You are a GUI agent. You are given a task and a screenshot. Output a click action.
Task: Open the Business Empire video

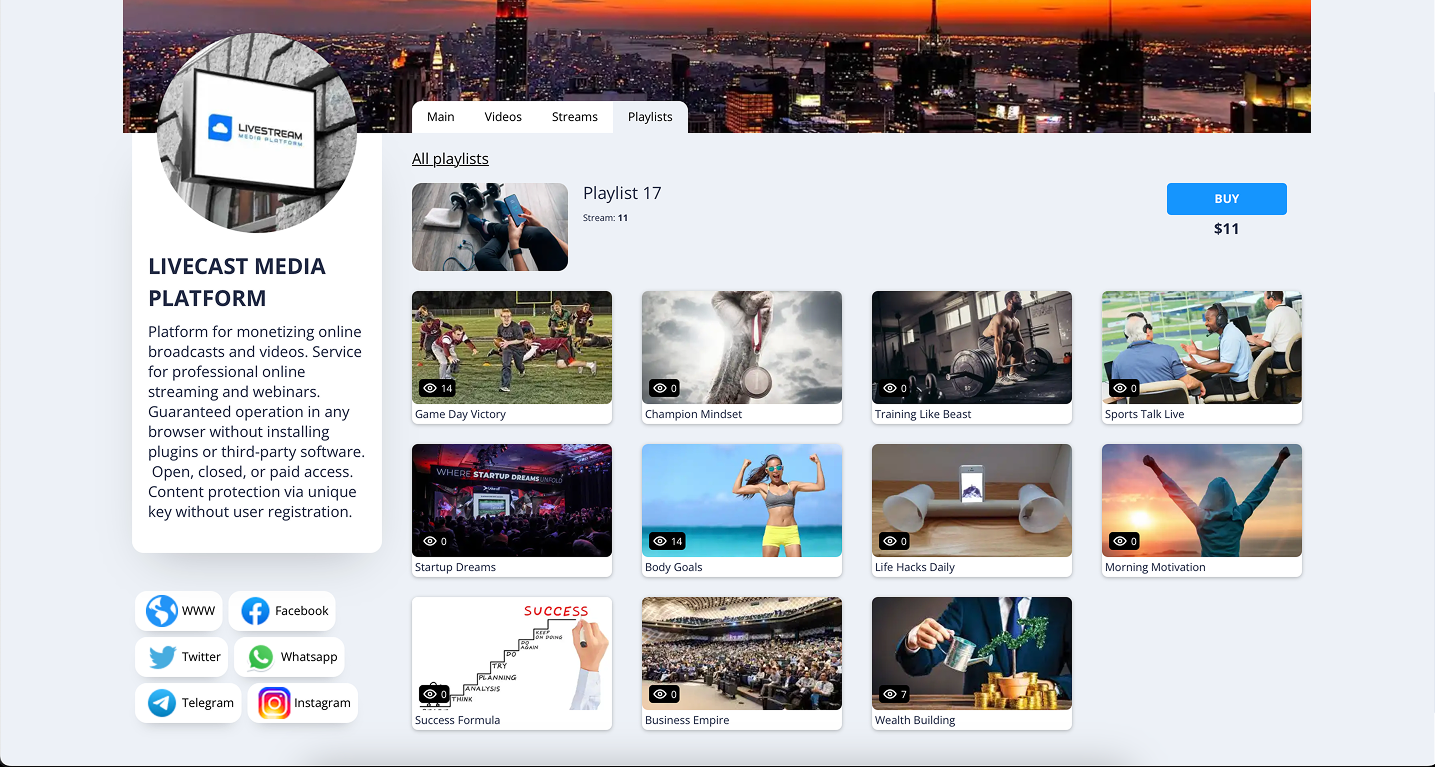coord(741,653)
